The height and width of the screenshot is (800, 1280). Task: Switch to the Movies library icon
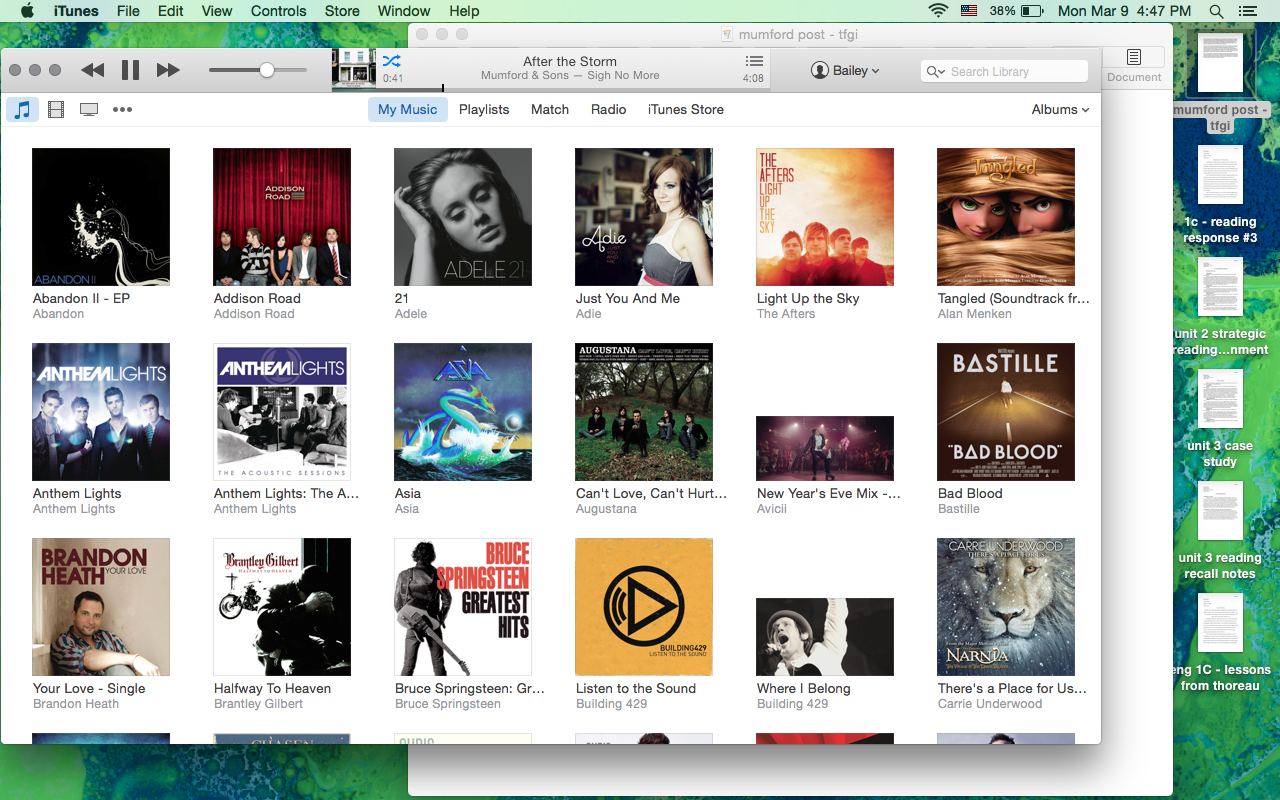point(56,110)
